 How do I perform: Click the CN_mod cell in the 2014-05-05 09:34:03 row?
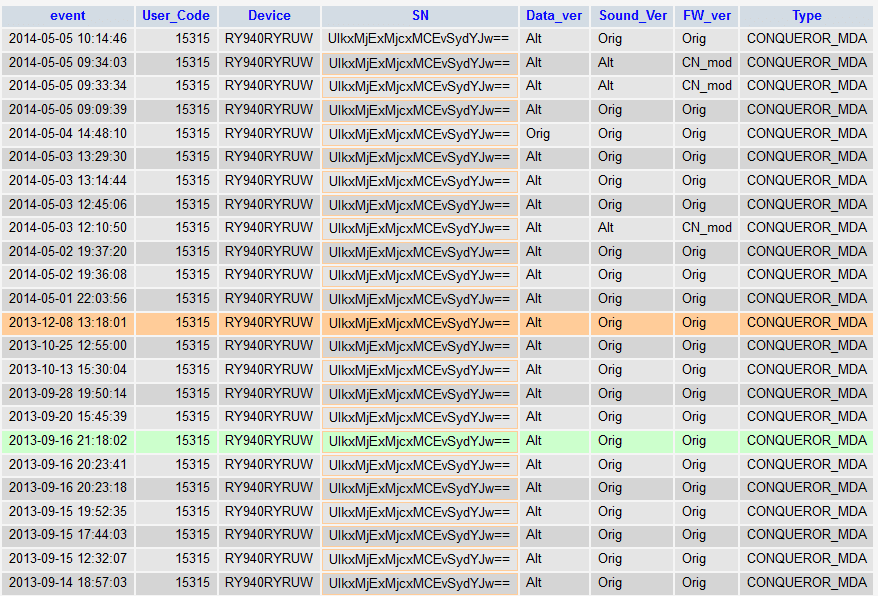click(x=707, y=63)
